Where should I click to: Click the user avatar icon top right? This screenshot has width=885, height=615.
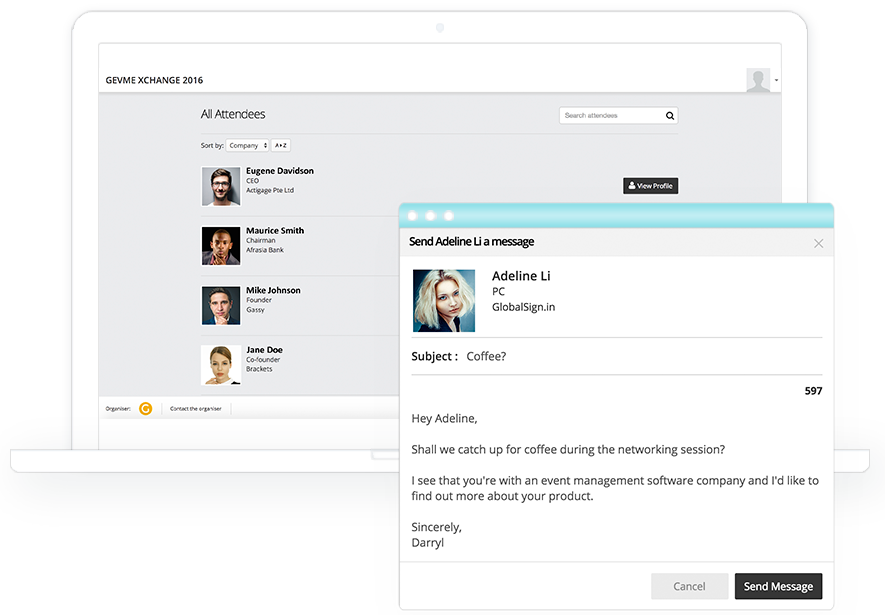tap(757, 79)
